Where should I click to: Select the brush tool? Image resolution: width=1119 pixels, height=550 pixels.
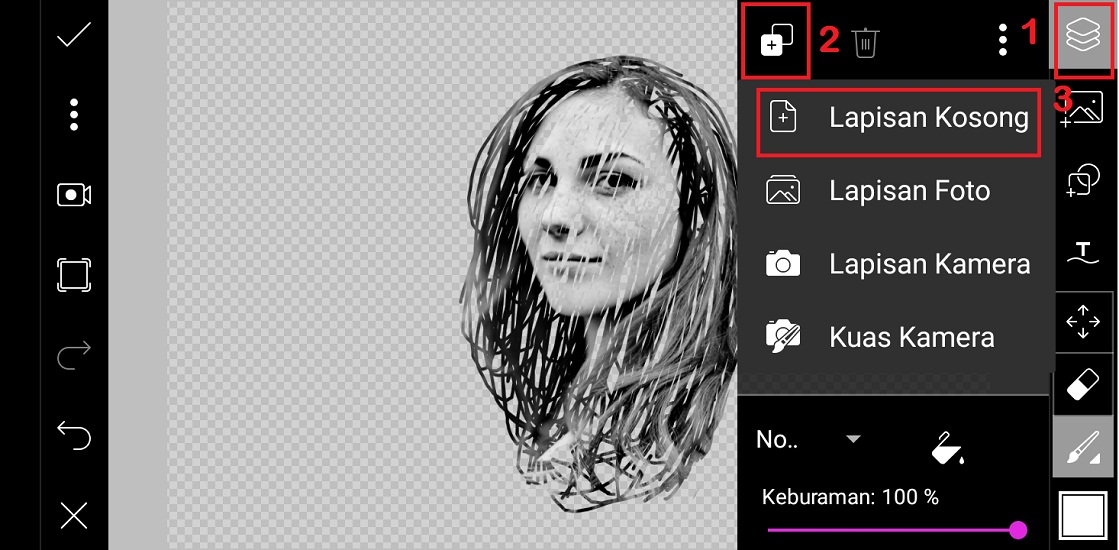point(1083,448)
